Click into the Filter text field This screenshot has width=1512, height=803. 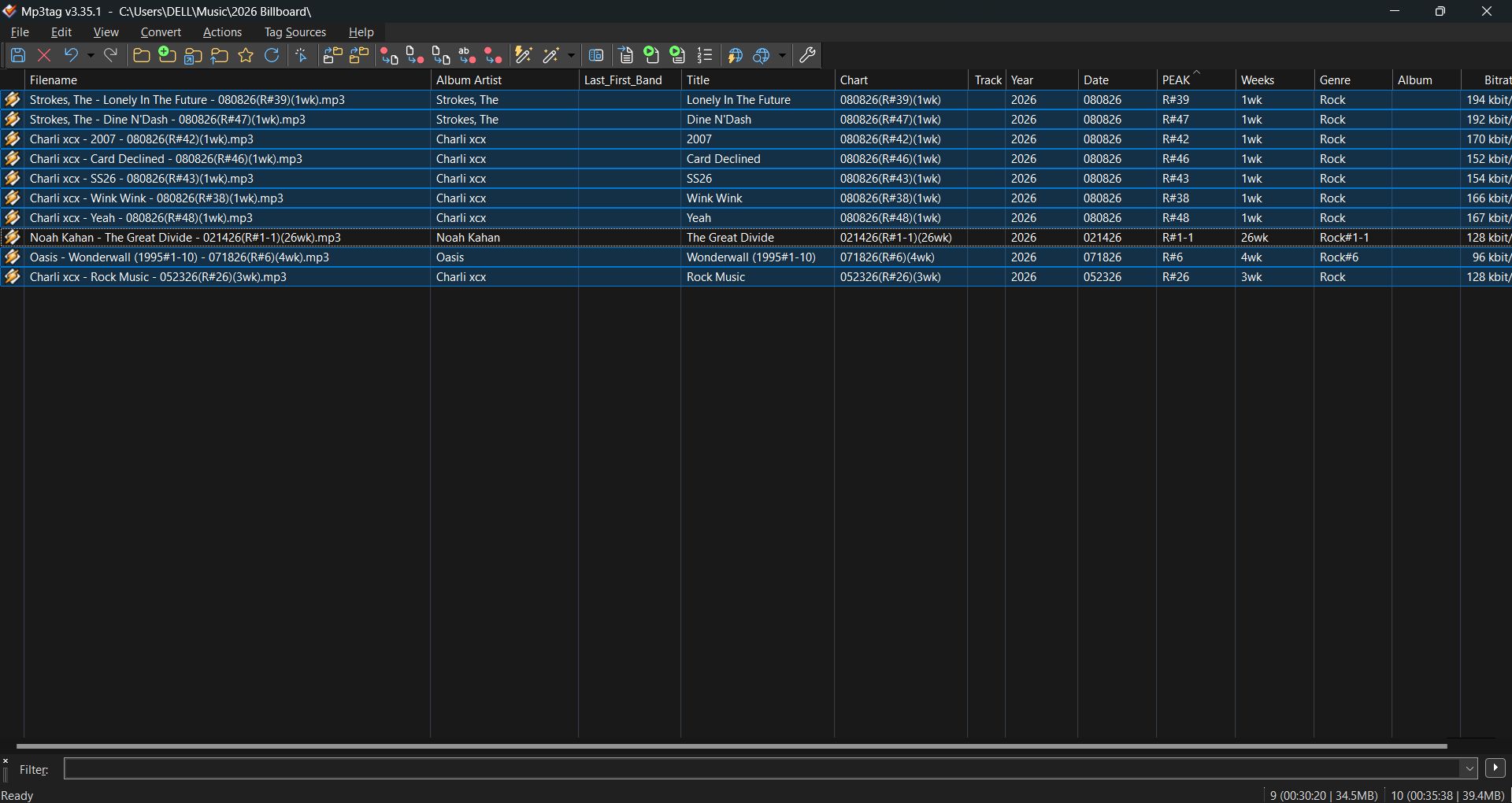pos(762,768)
